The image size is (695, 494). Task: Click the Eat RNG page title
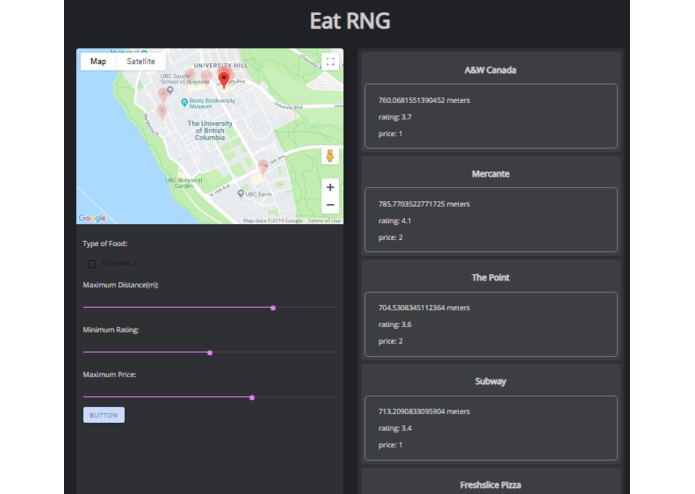click(350, 21)
